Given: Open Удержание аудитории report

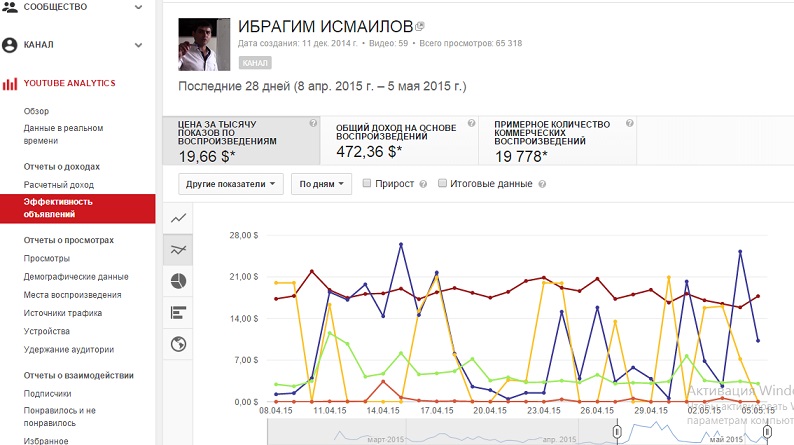Looking at the screenshot, I should click(x=69, y=349).
